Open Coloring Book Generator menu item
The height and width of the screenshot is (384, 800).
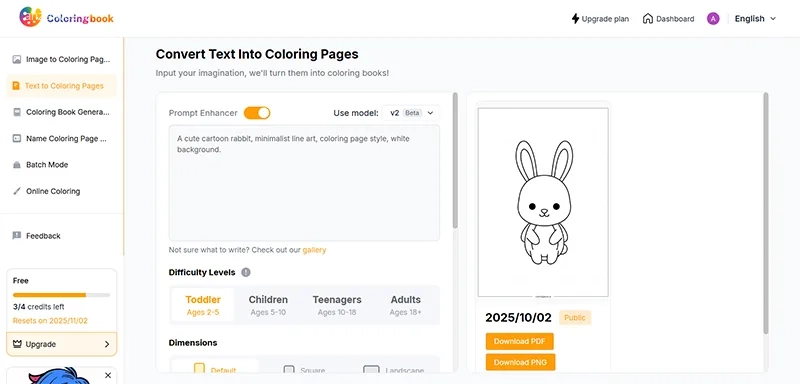click(62, 112)
